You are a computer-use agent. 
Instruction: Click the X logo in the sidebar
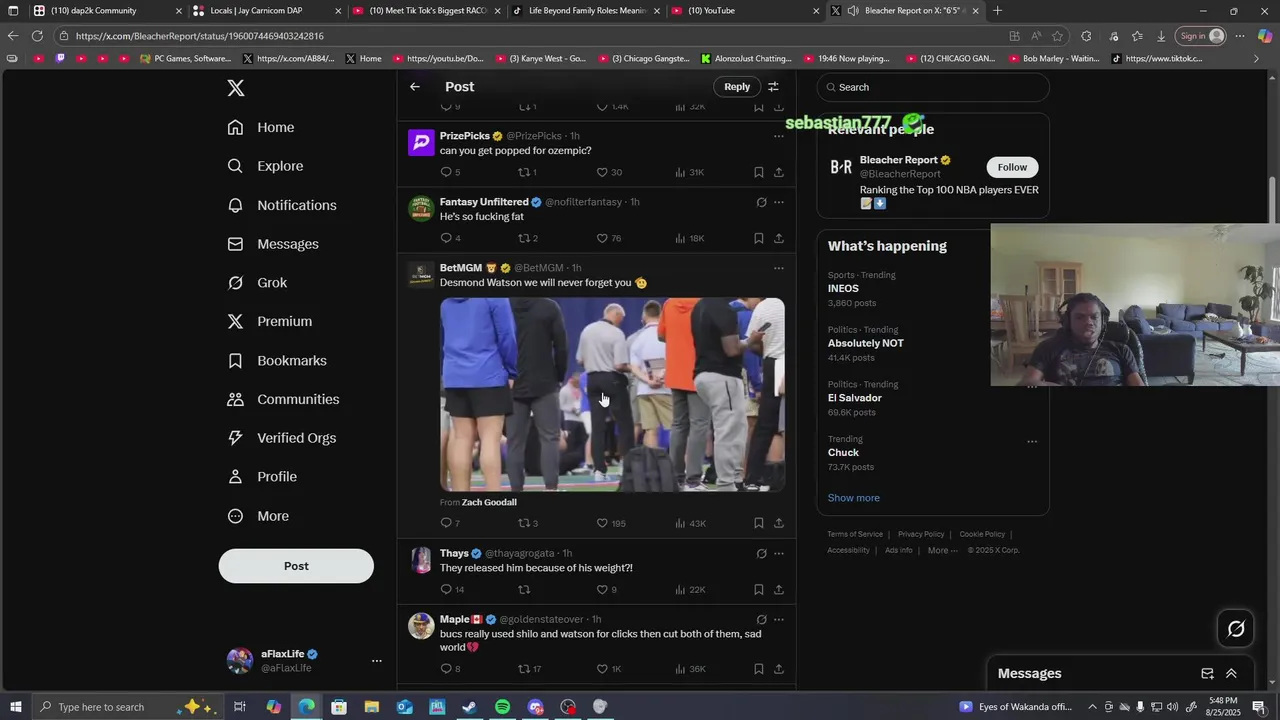pos(236,88)
